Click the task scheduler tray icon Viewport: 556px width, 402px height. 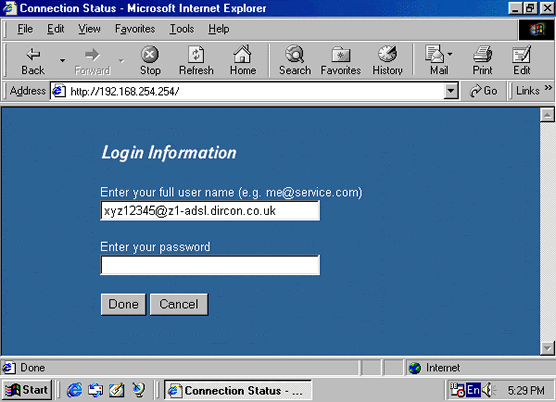click(457, 390)
